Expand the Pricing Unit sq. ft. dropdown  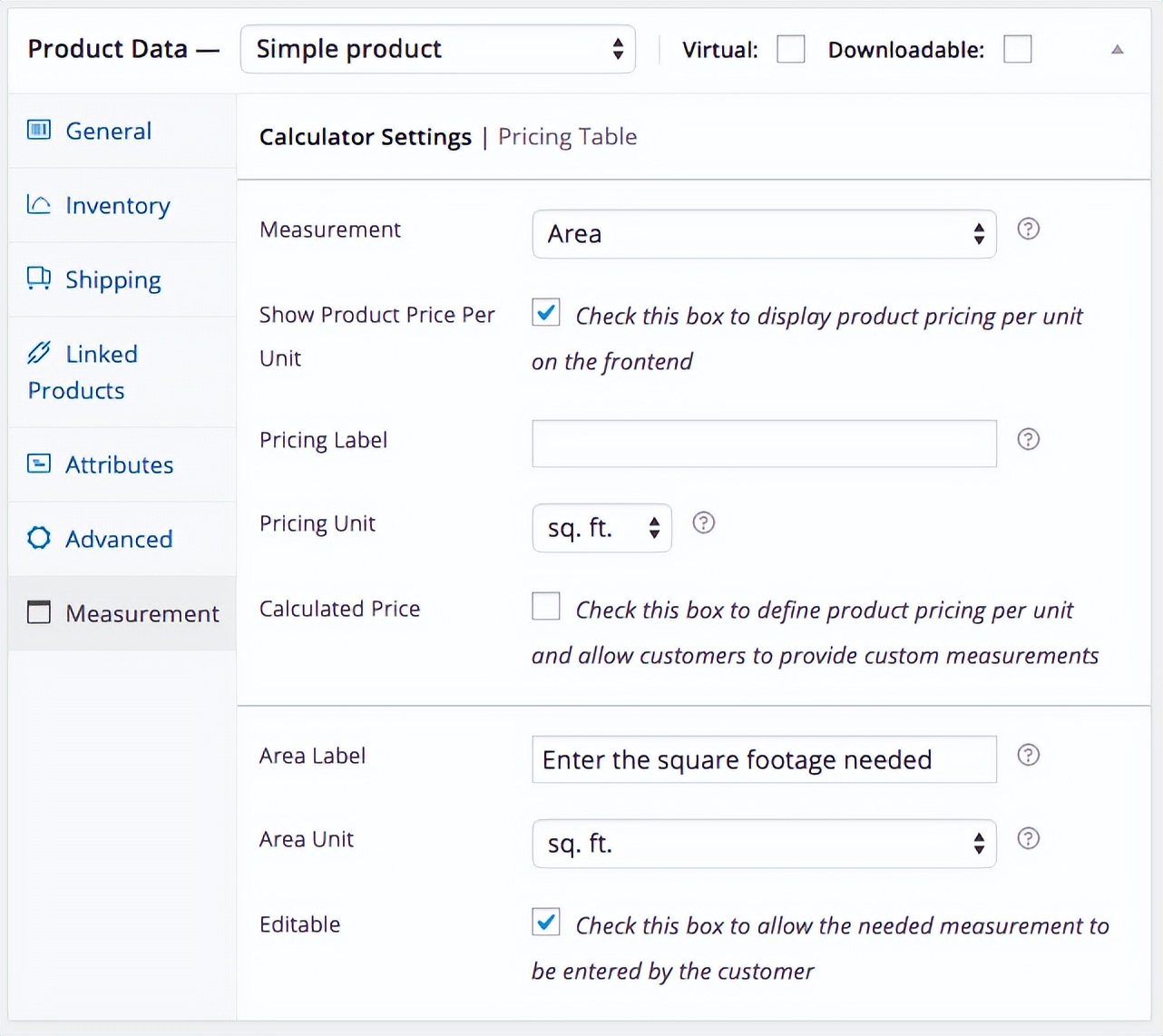tap(601, 528)
